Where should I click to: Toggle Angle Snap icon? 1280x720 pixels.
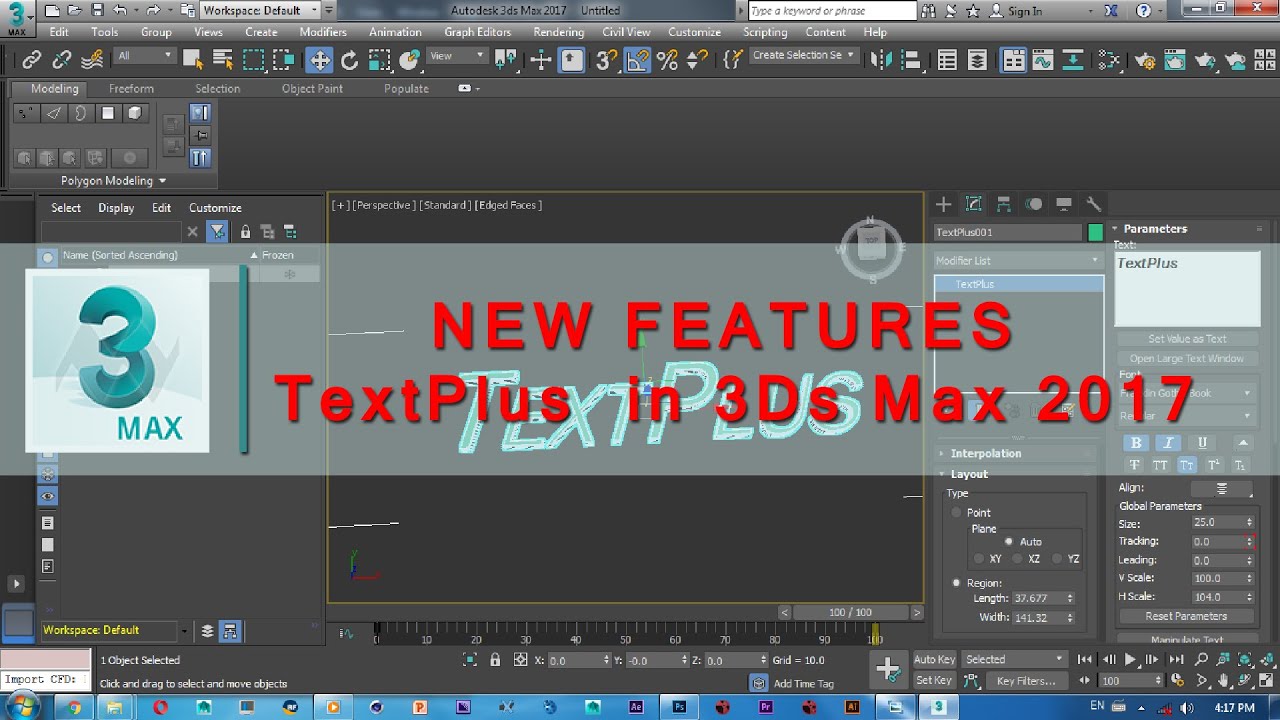click(637, 60)
